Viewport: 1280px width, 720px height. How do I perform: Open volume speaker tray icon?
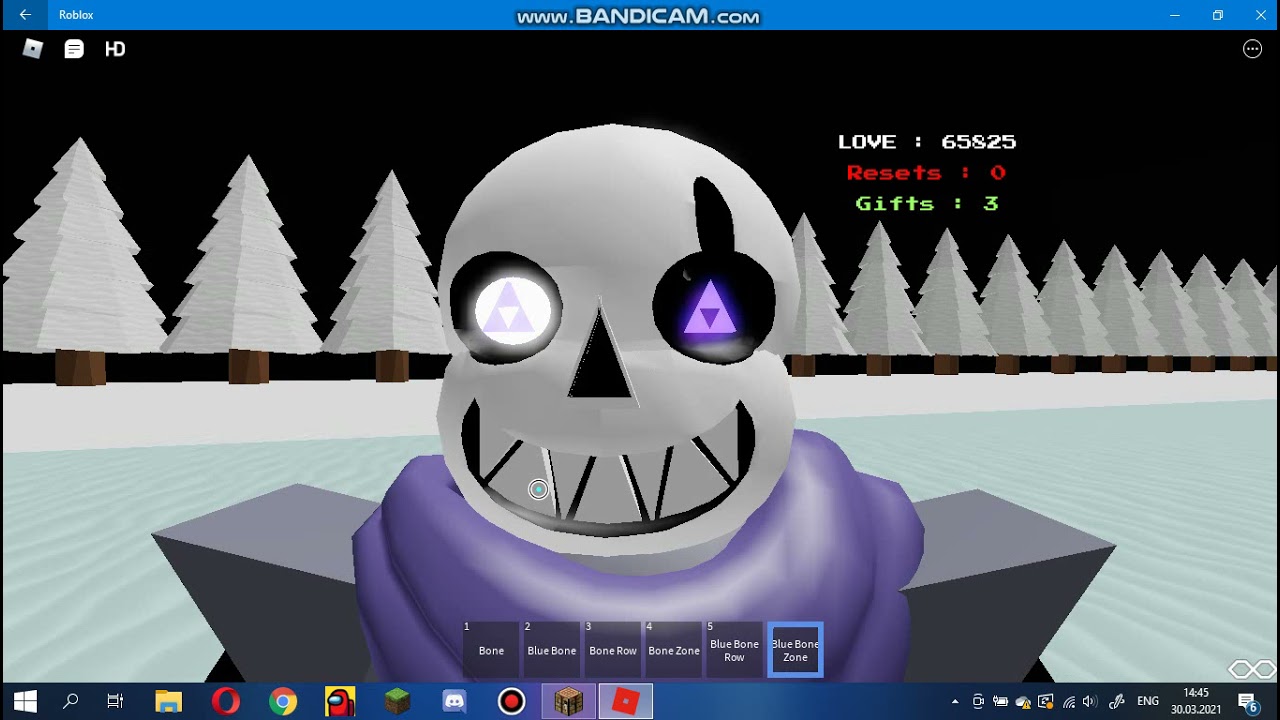(1090, 702)
